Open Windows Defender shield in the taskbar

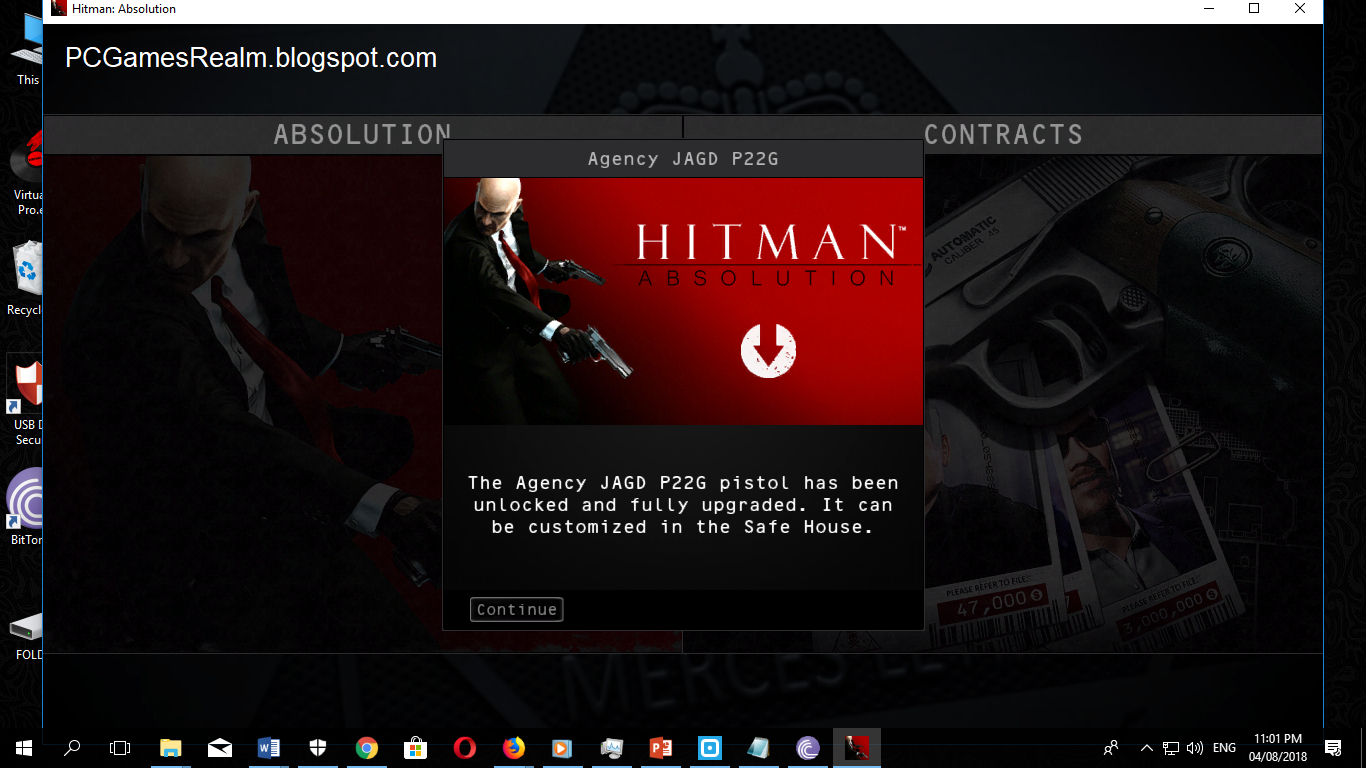click(x=318, y=747)
